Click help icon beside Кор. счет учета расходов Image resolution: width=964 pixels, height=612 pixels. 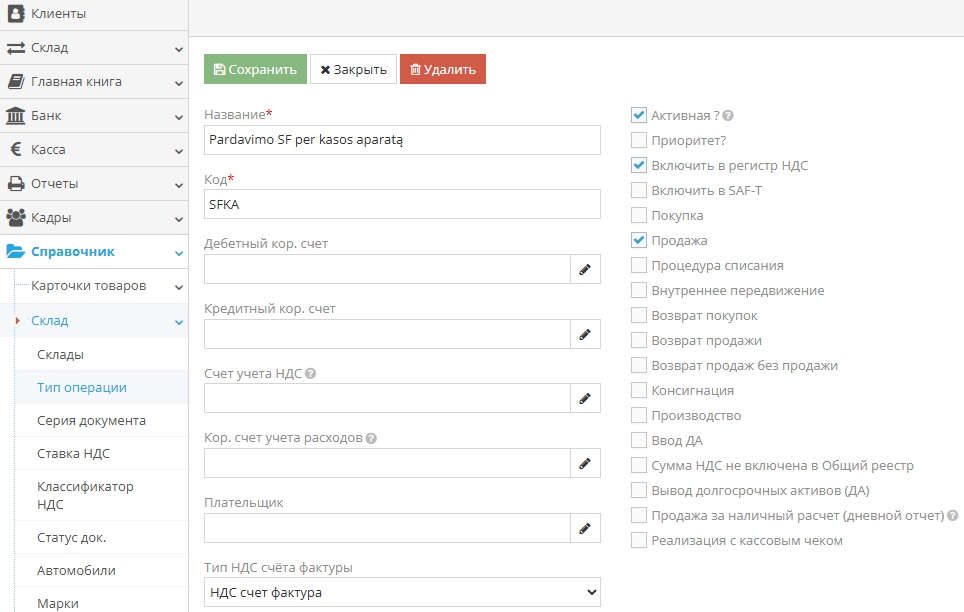pyautogui.click(x=371, y=438)
